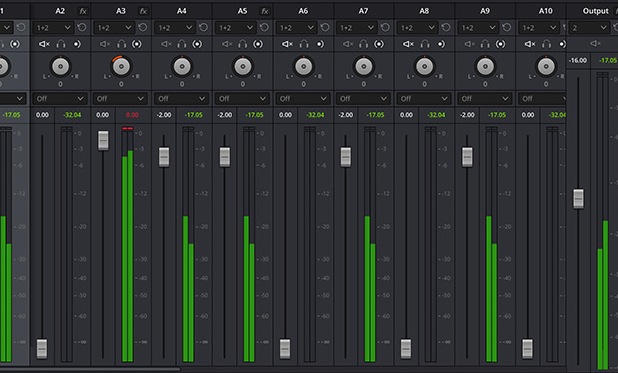The image size is (618, 373).
Task: Select the A4 track header
Action: pyautogui.click(x=182, y=11)
